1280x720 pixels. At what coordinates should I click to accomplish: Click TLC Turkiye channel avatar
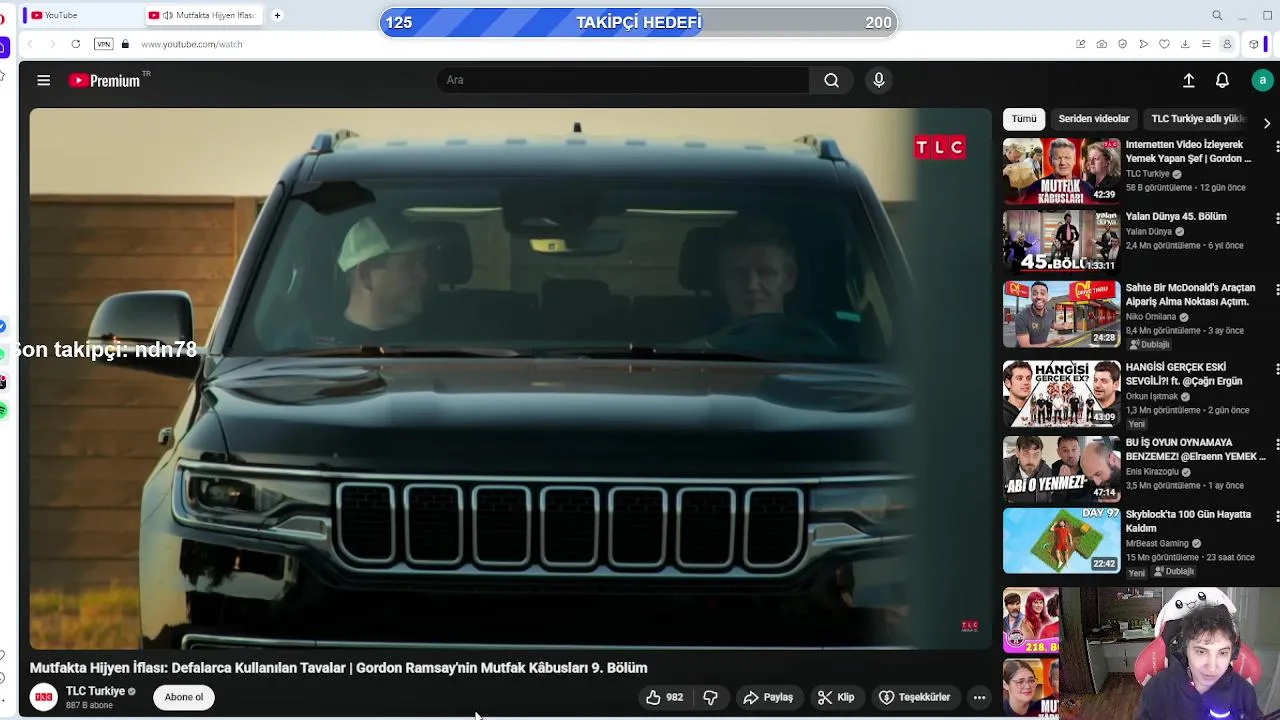pos(43,697)
